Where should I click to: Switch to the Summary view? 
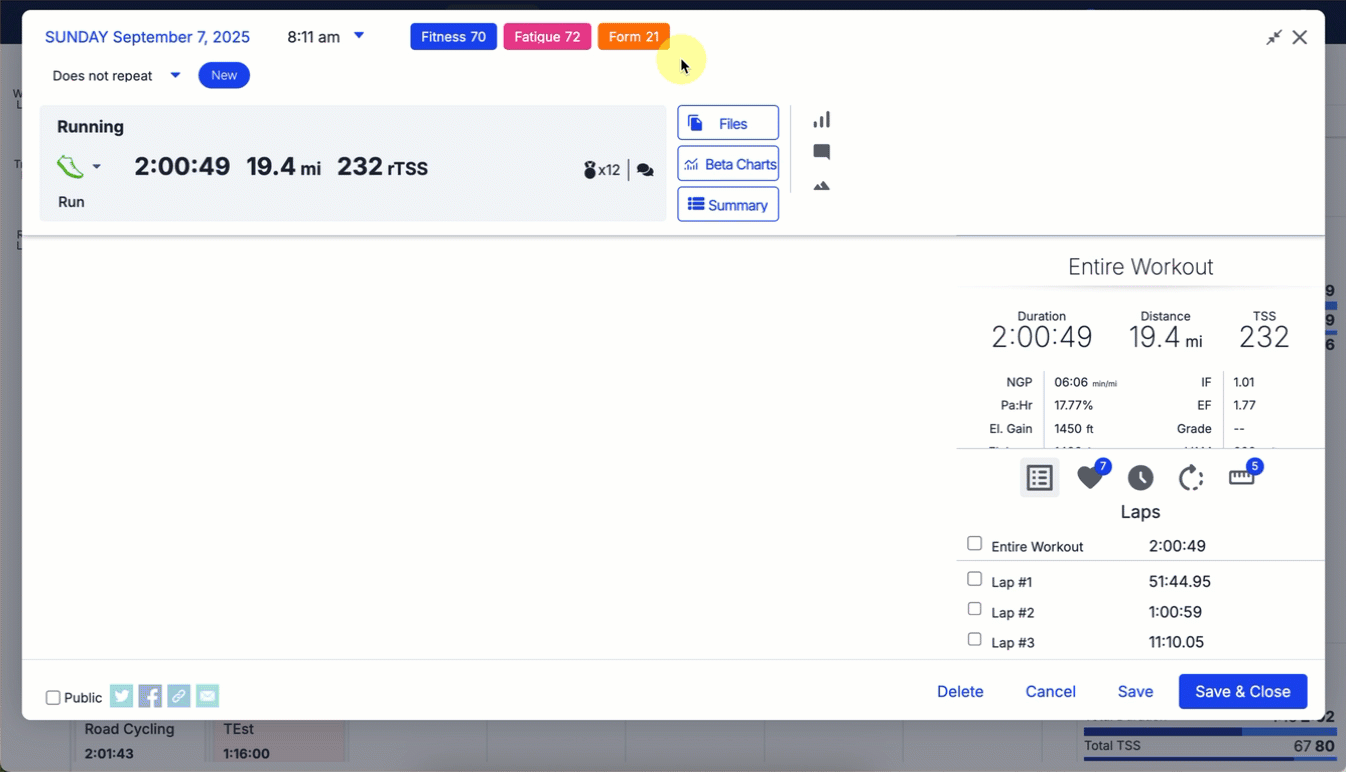[728, 205]
